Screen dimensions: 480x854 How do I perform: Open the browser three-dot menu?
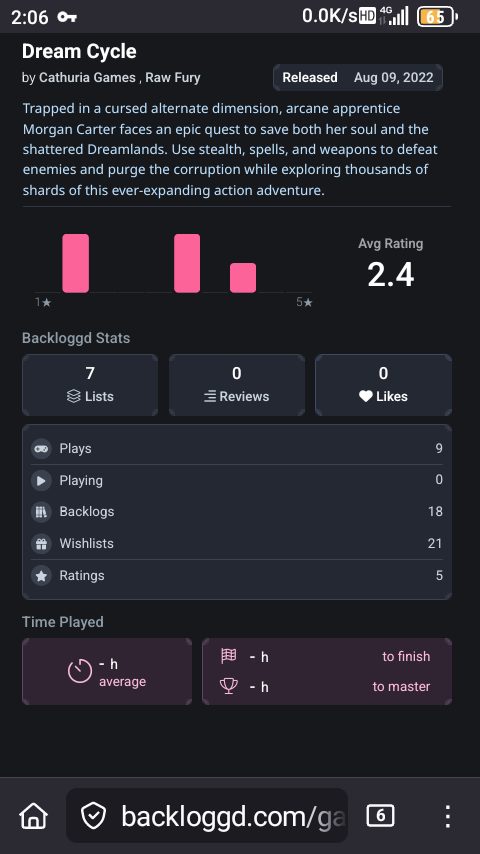(447, 816)
